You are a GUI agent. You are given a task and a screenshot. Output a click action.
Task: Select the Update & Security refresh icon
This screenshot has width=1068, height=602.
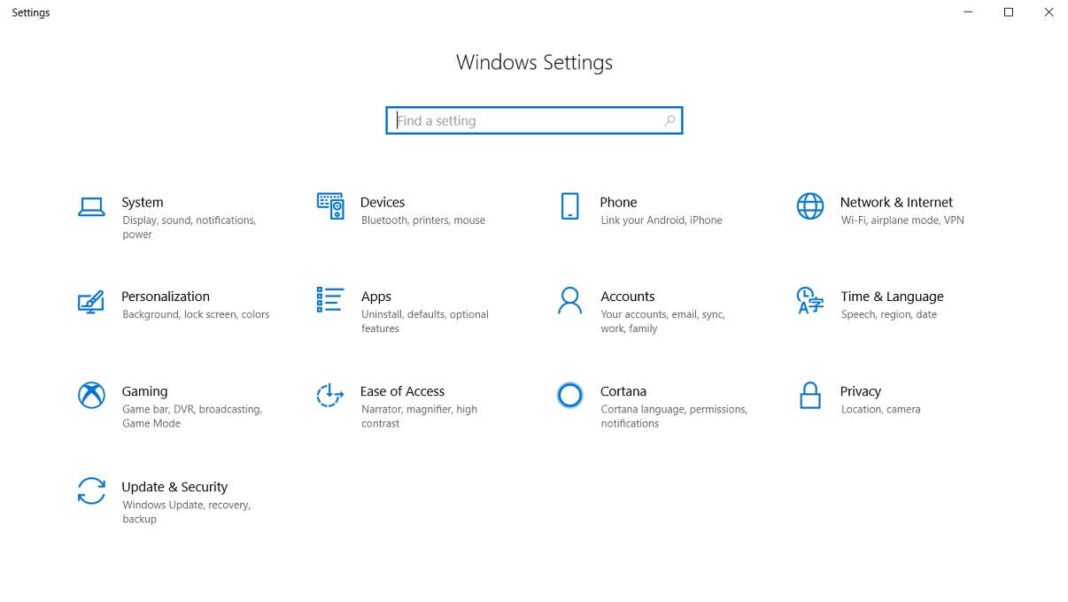point(91,491)
